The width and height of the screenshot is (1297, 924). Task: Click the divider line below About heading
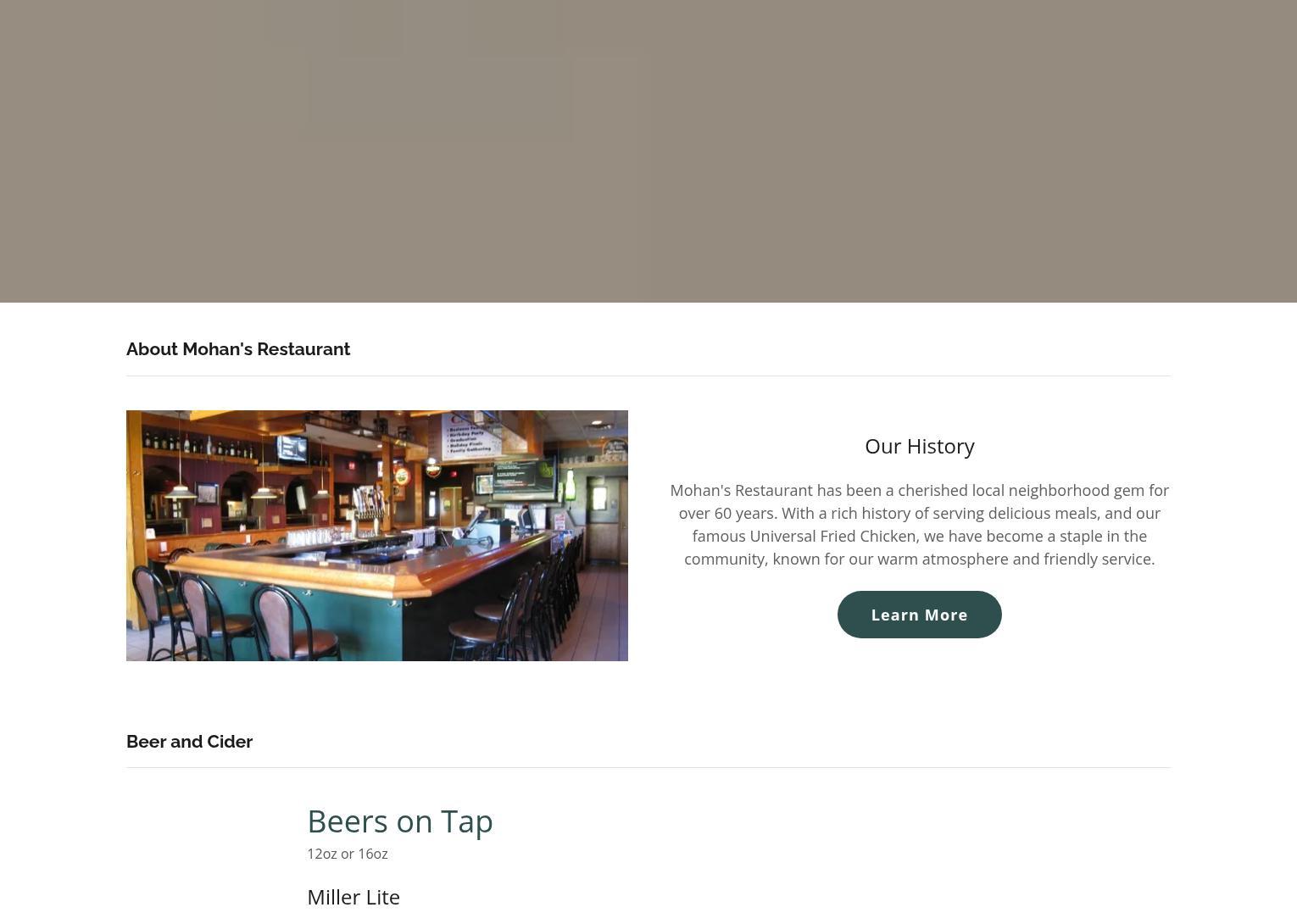[x=648, y=376]
